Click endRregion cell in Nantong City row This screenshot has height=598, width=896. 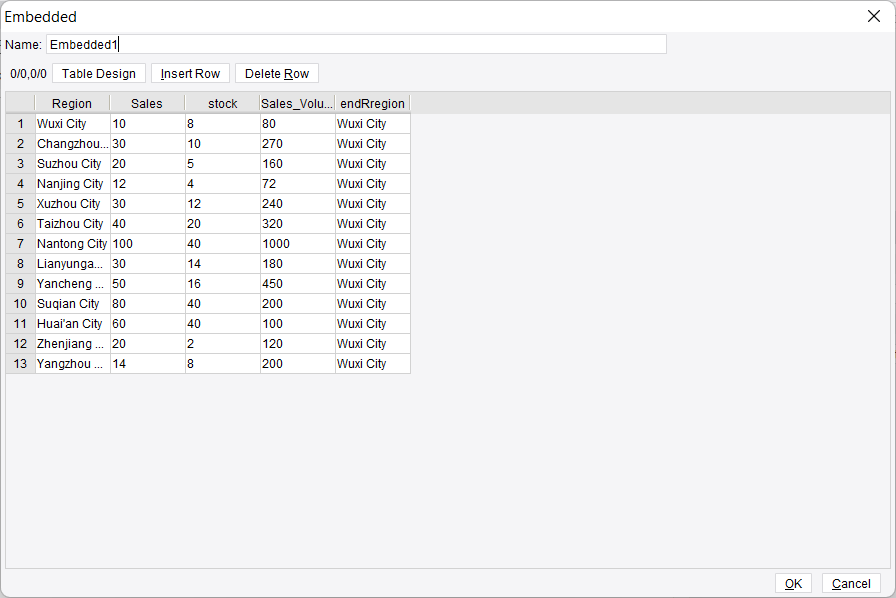[x=373, y=244]
